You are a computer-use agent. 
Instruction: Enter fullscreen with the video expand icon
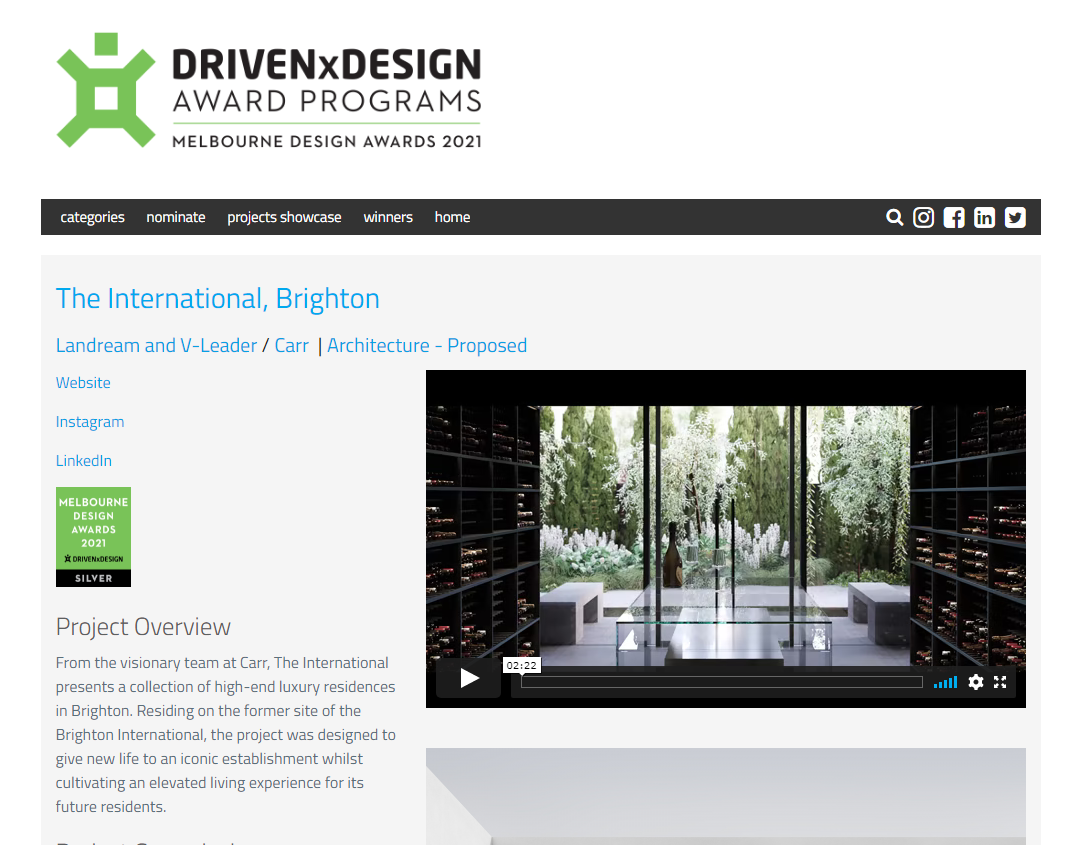(1000, 682)
